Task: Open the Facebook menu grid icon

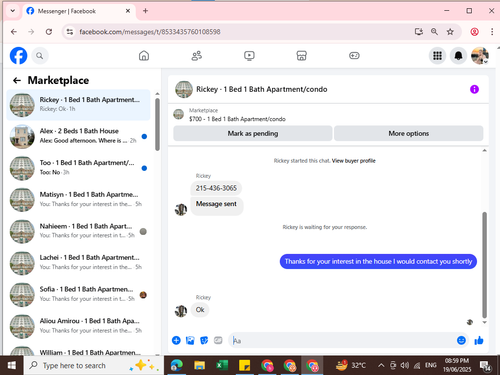Action: pos(437,56)
